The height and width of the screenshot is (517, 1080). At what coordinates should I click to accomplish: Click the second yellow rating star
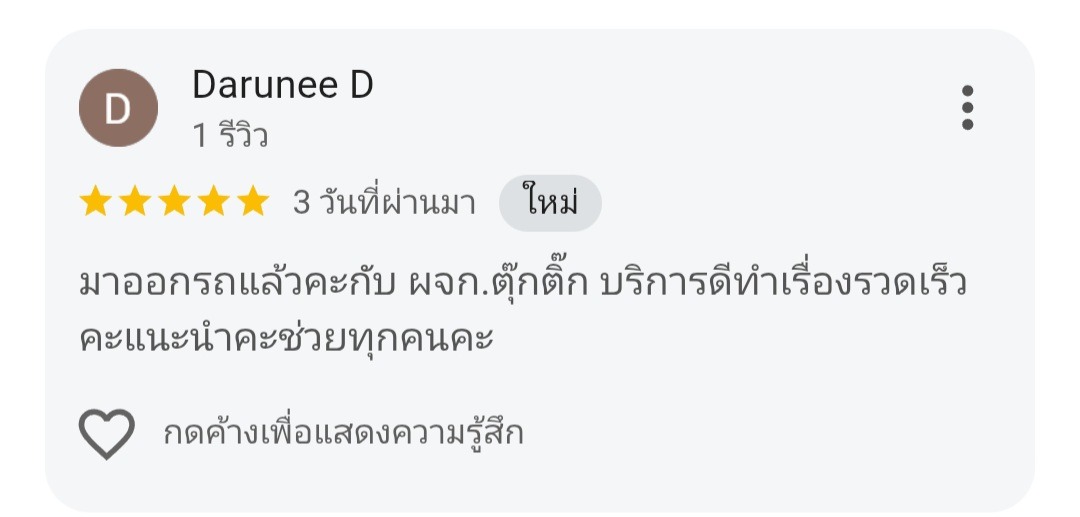click(x=135, y=203)
